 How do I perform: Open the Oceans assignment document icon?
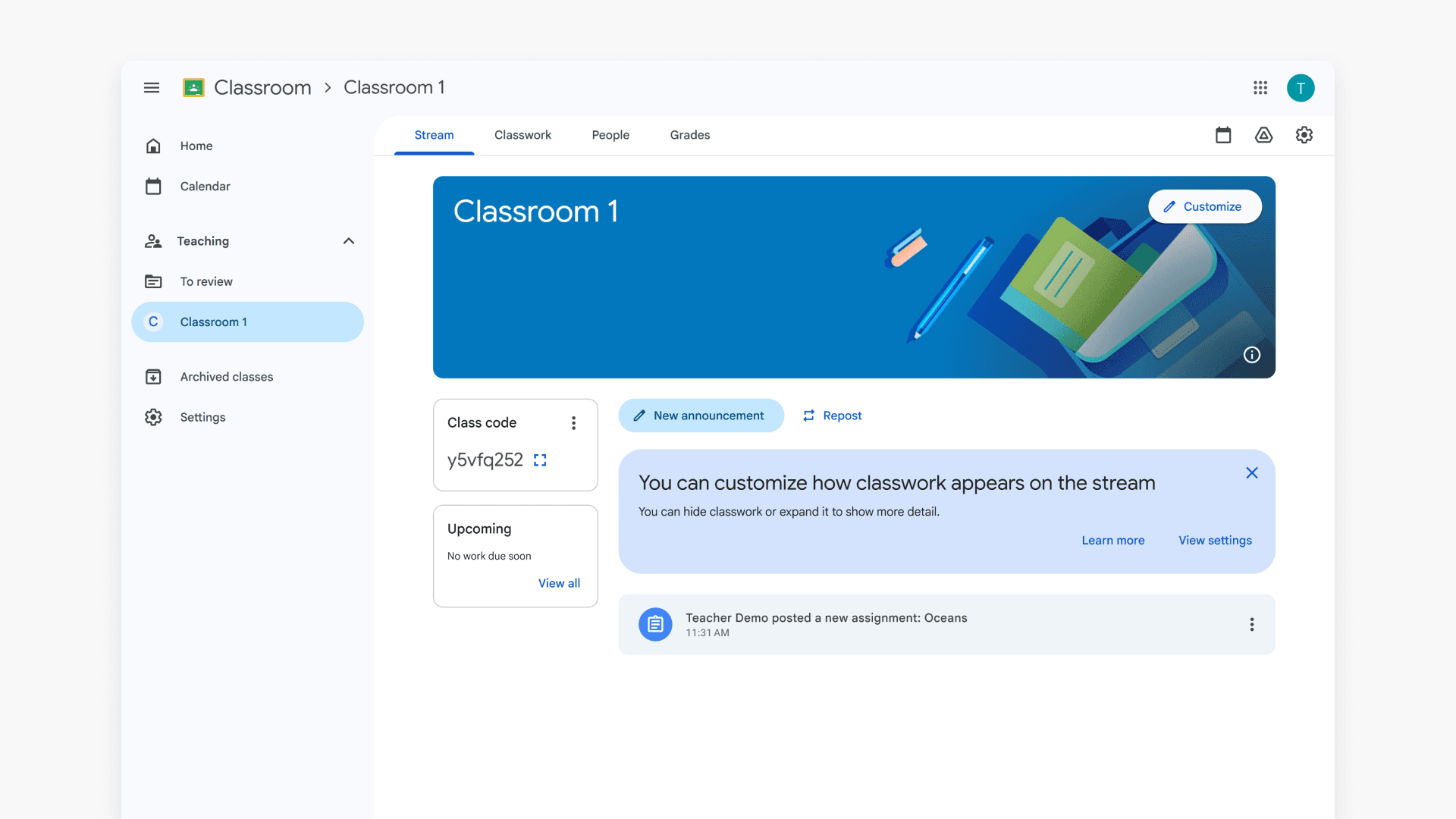tap(655, 624)
